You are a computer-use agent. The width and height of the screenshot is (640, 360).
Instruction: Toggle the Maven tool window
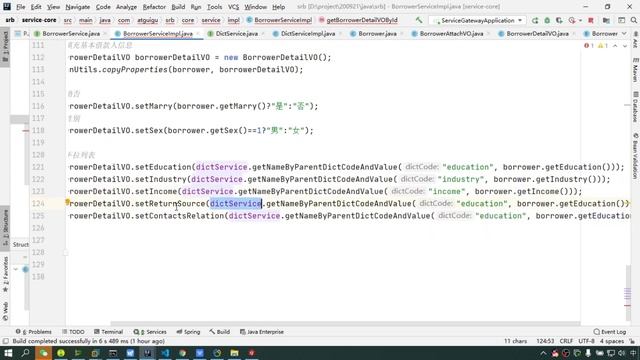[x=635, y=69]
